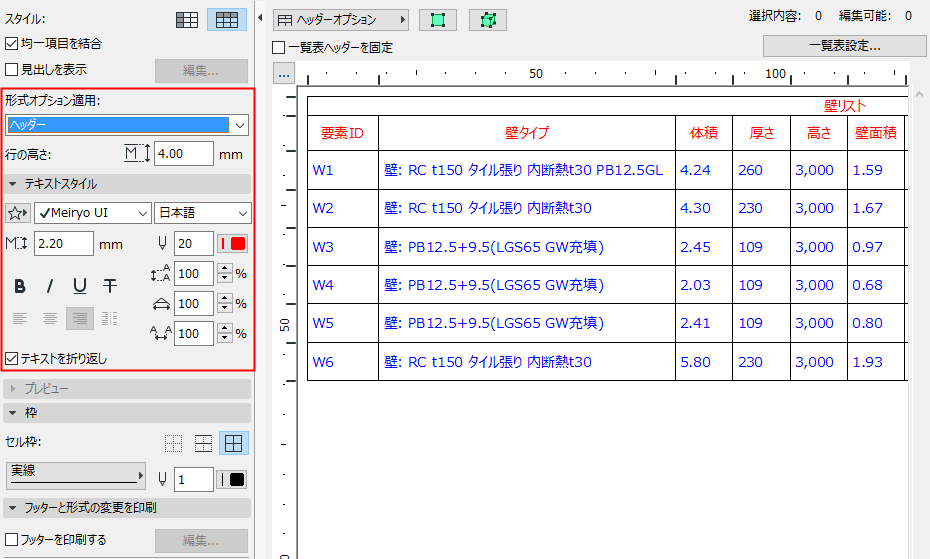Image resolution: width=930 pixels, height=559 pixels.
Task: Collapse the 枠 section
Action: 127,413
